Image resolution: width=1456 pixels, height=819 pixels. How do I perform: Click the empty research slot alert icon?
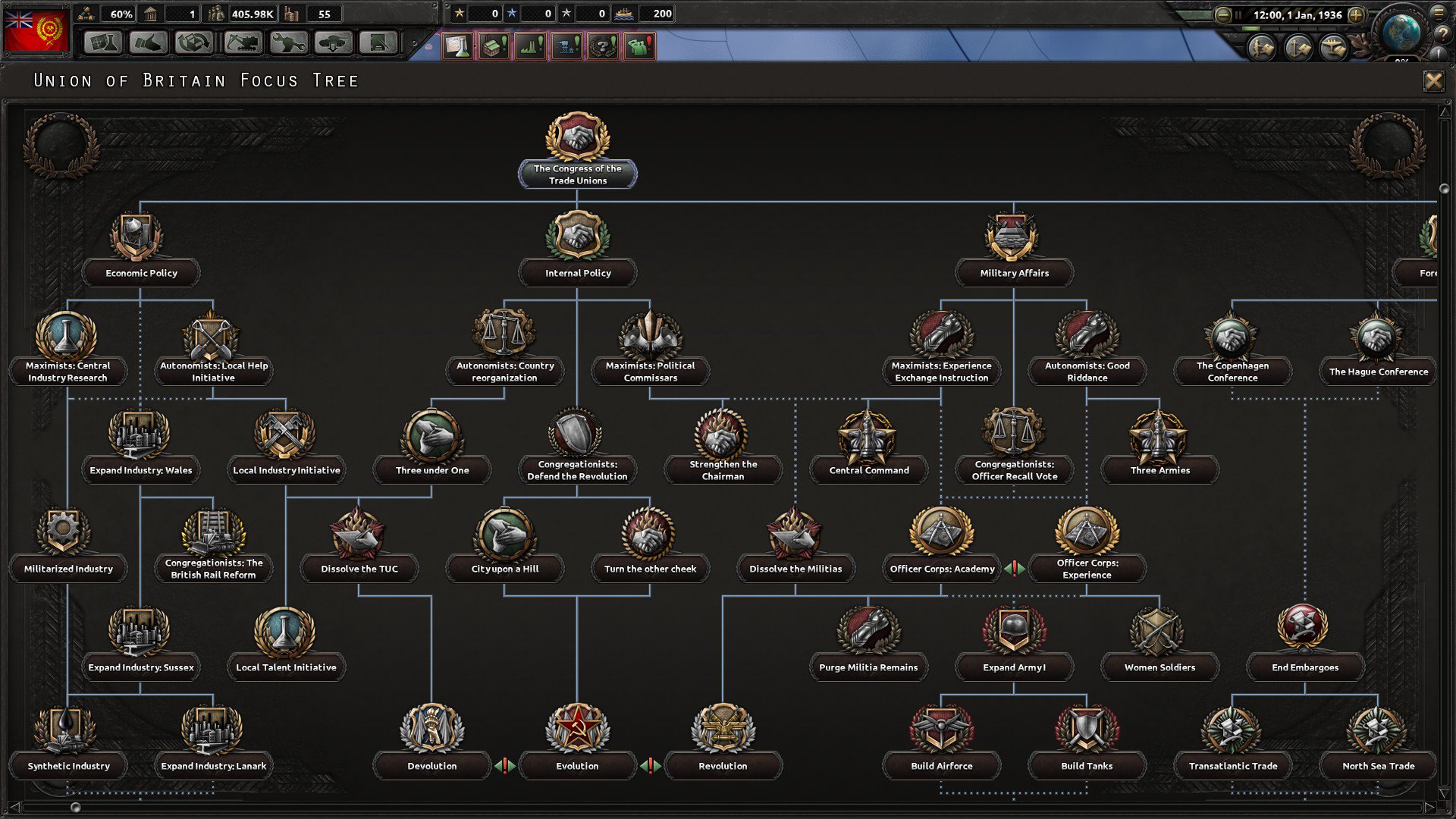click(458, 47)
